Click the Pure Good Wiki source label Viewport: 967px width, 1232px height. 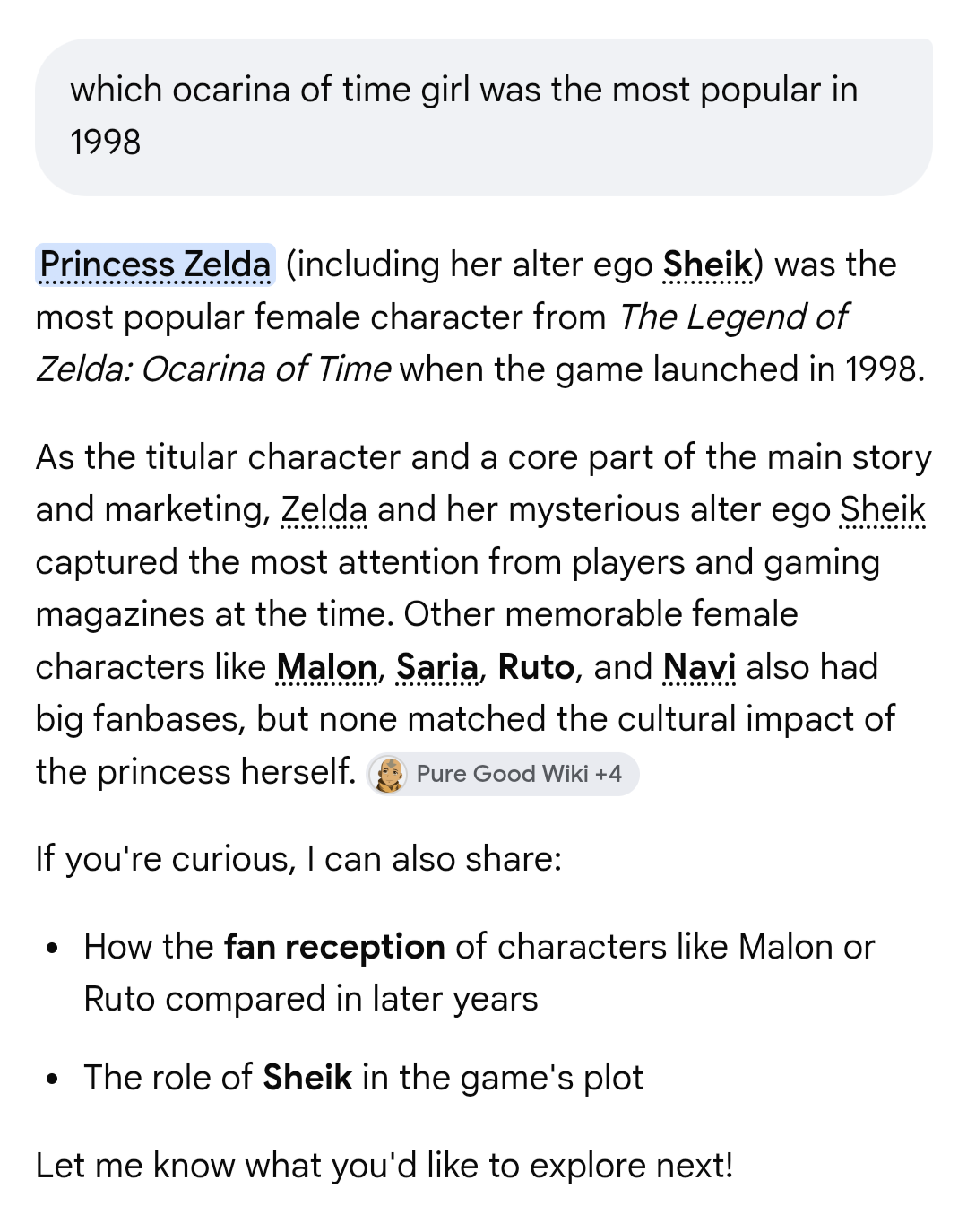[502, 774]
